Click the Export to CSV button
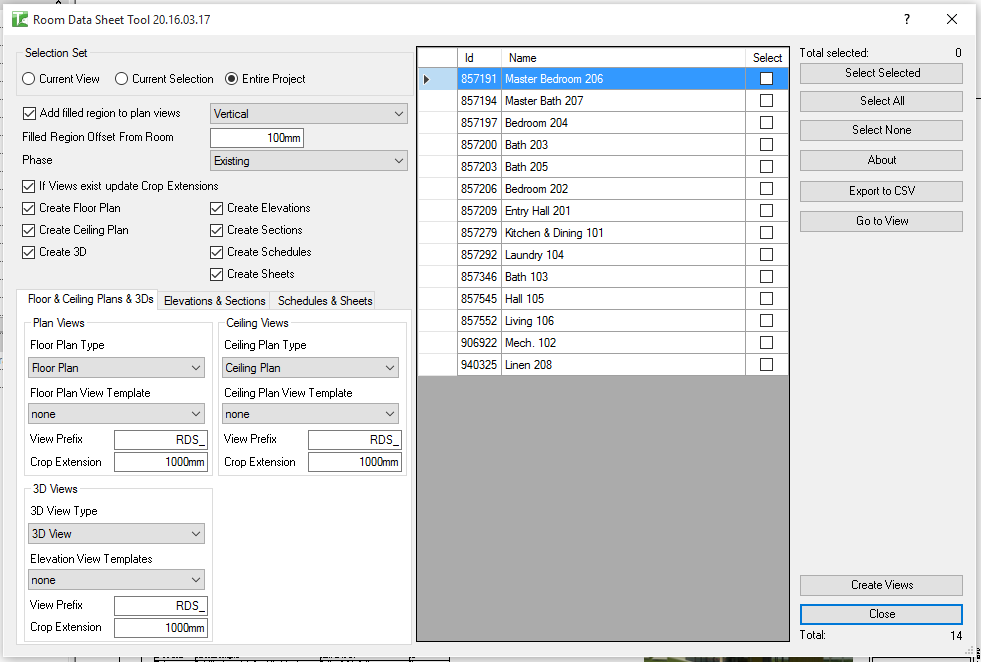 [x=881, y=191]
